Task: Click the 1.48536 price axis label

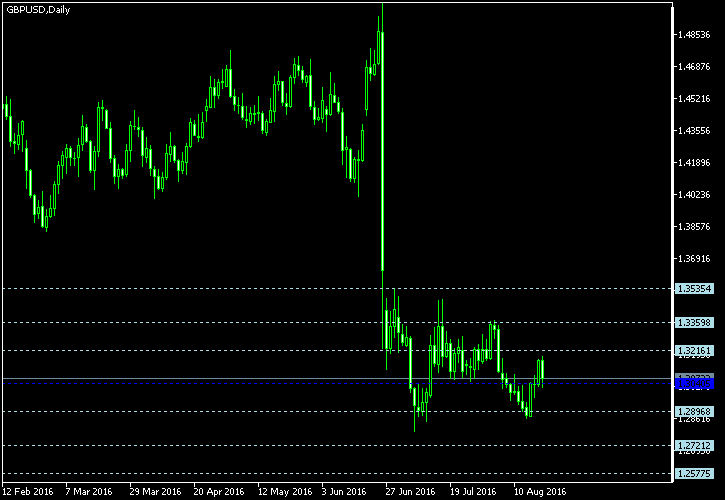Action: click(694, 35)
